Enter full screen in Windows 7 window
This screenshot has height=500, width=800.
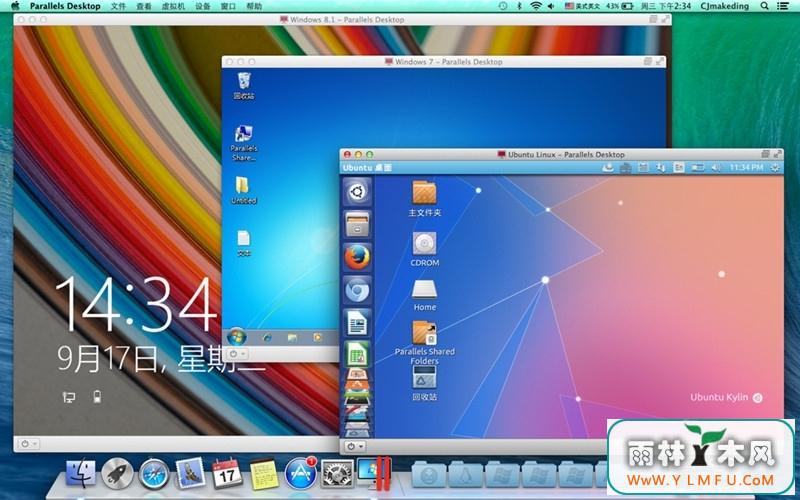click(x=660, y=61)
